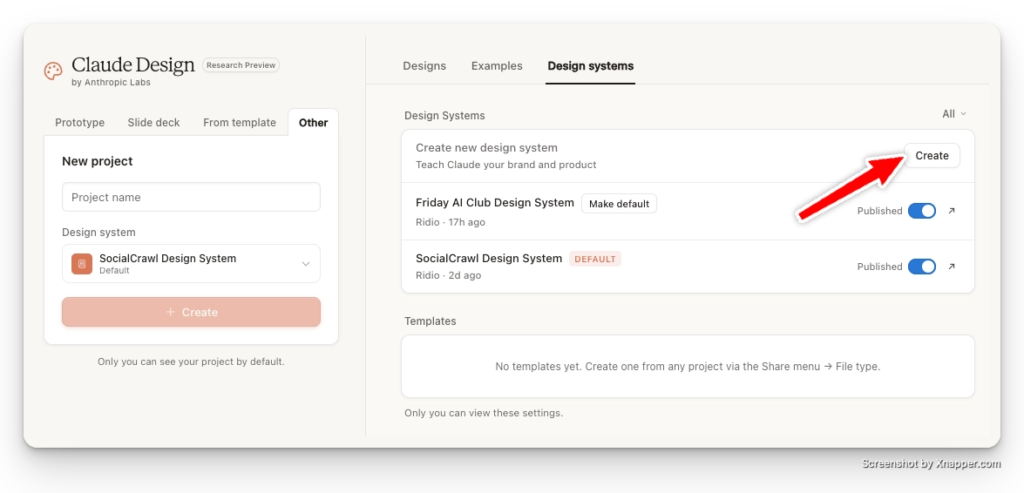Open the All filter dropdown
The width and height of the screenshot is (1024, 493).
point(953,114)
